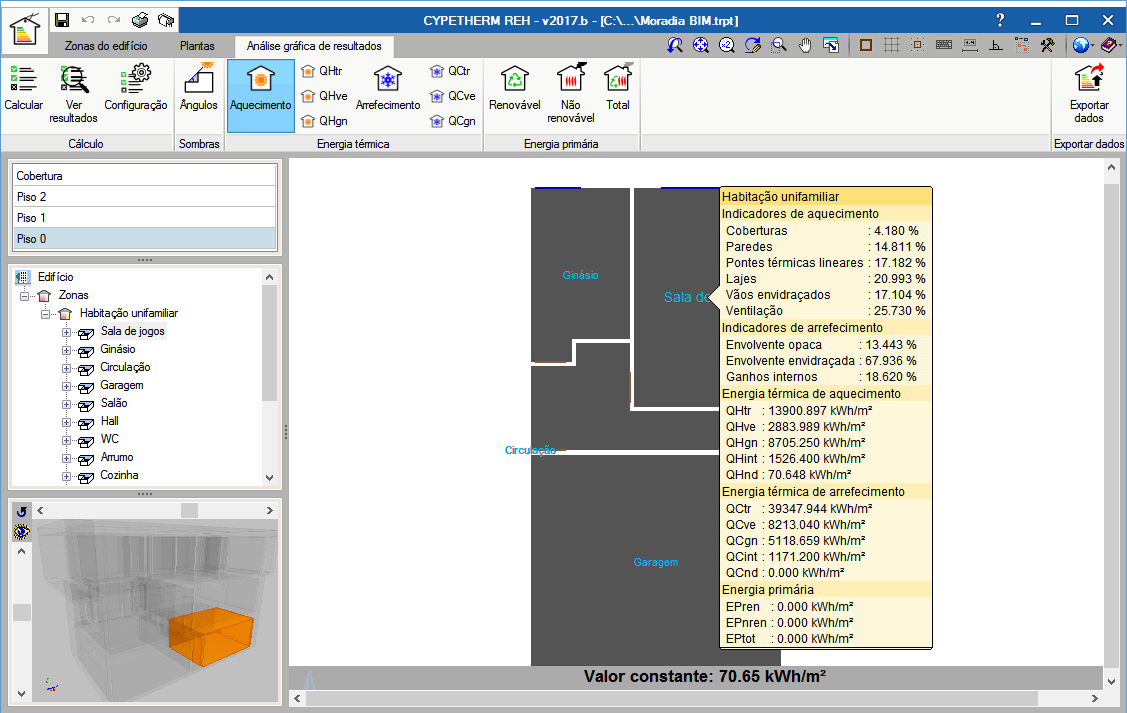Show QHve heating ventilation results
The image size is (1127, 713).
pyautogui.click(x=324, y=96)
